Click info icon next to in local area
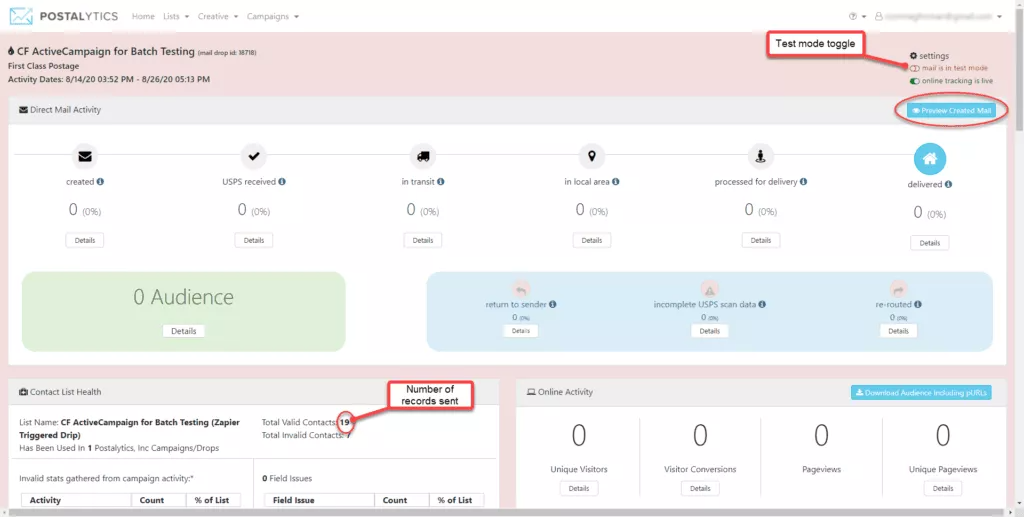Viewport: 1024px width, 517px height. pos(616,181)
